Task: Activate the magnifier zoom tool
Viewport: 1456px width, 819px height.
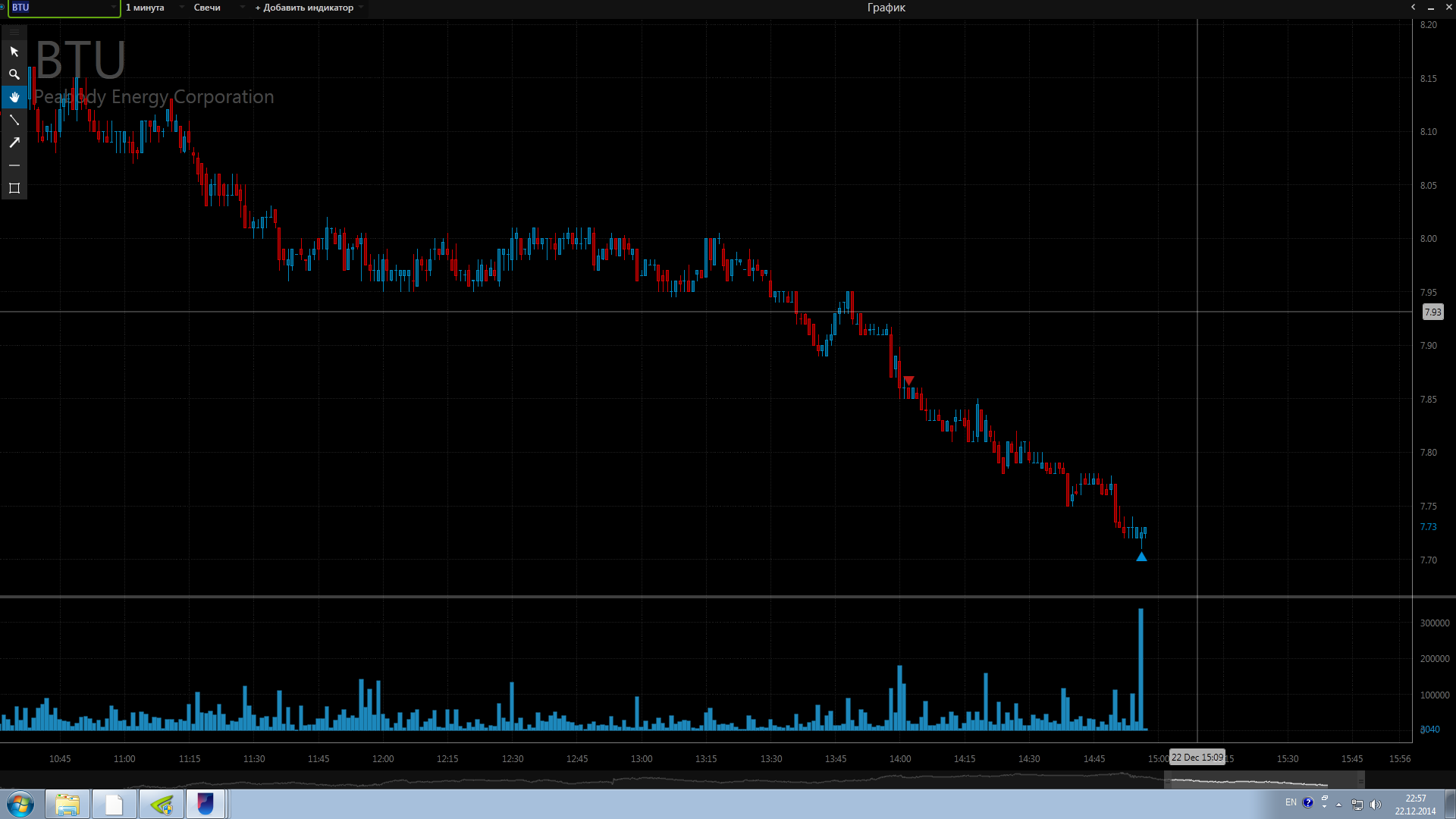Action: click(14, 74)
